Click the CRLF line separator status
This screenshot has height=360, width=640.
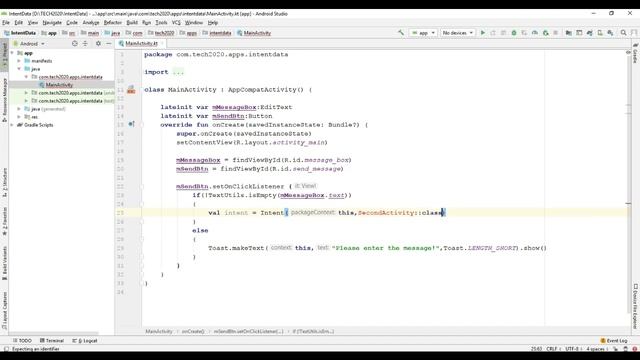point(552,349)
